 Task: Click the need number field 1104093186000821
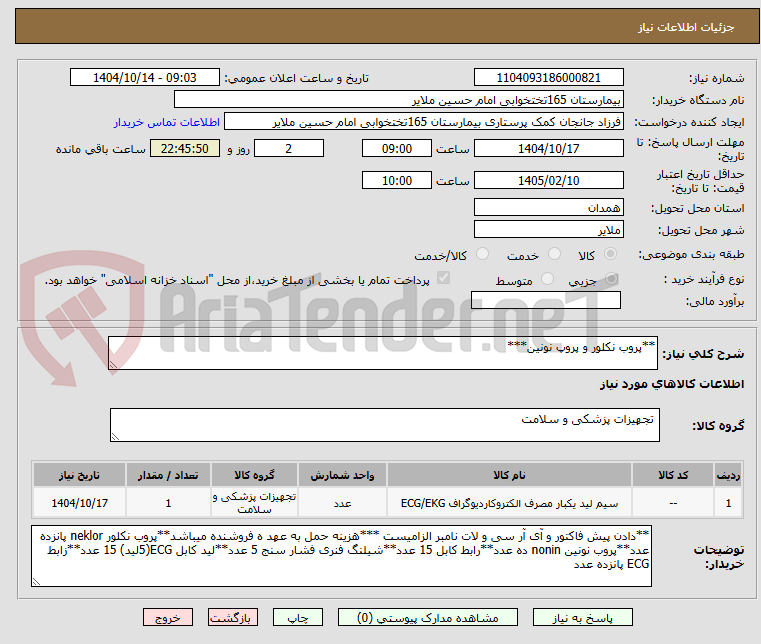coord(548,78)
